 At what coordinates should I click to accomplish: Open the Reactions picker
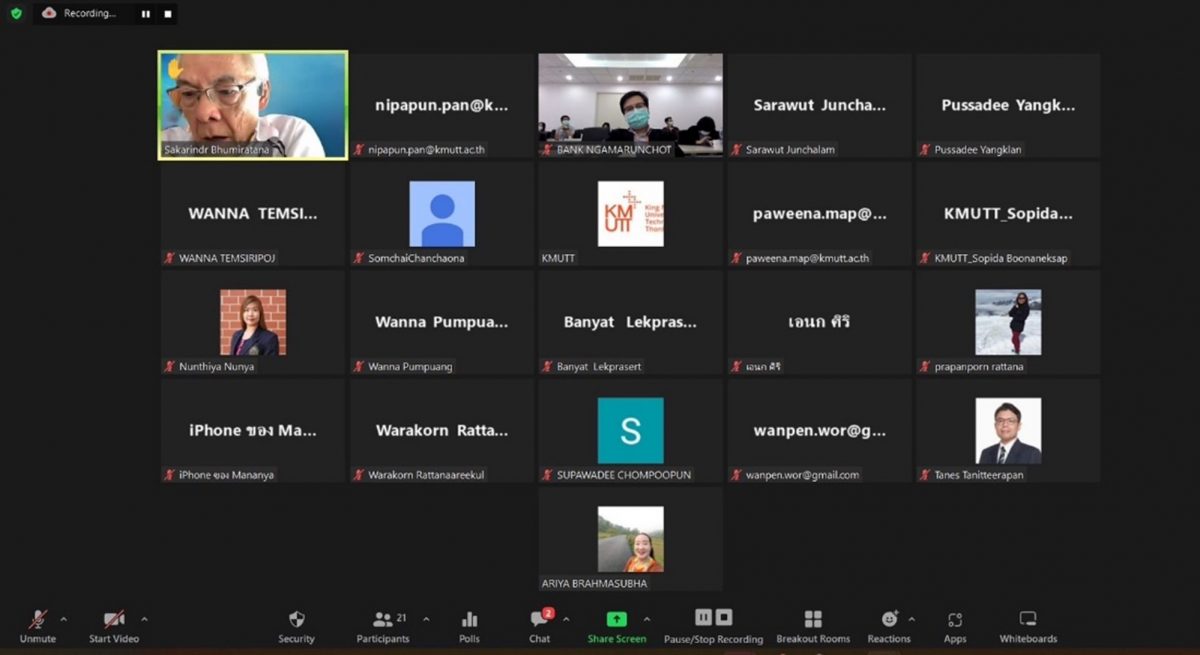point(889,626)
